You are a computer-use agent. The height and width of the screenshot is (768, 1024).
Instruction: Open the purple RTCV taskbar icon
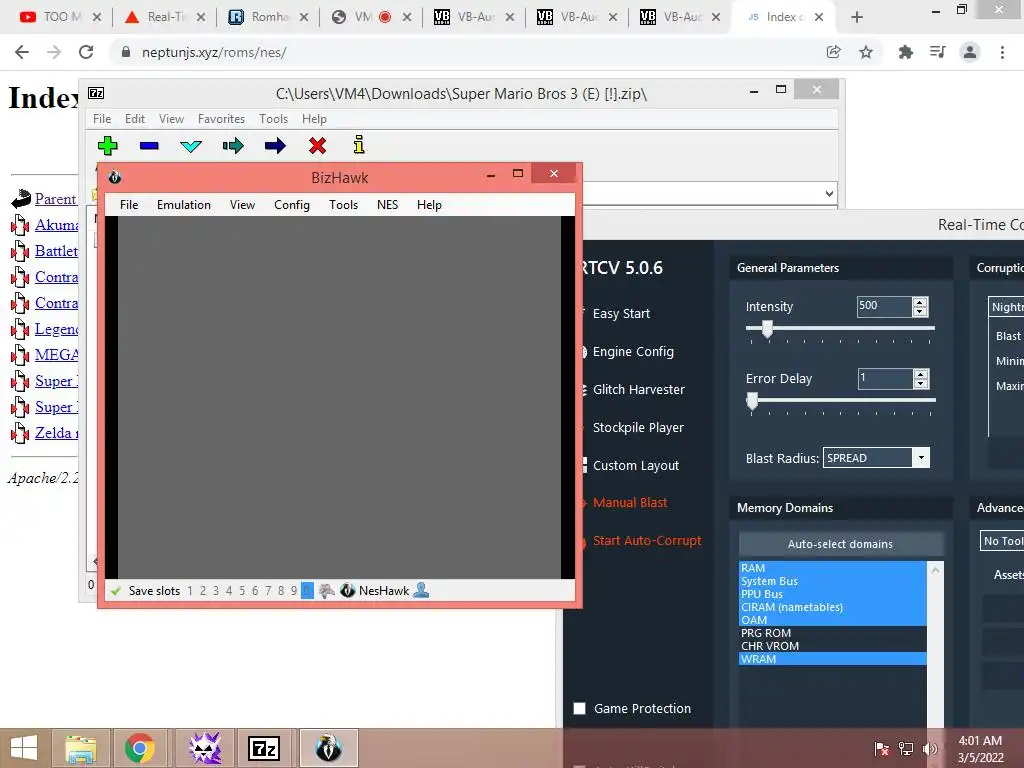(x=204, y=748)
